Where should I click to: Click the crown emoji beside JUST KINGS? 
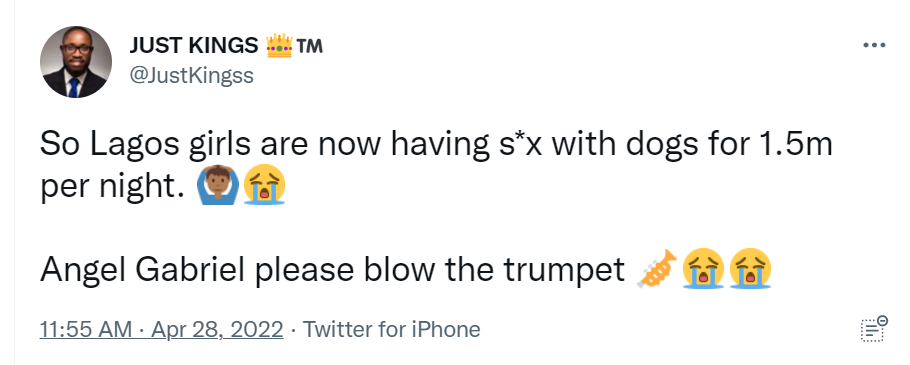(x=279, y=45)
